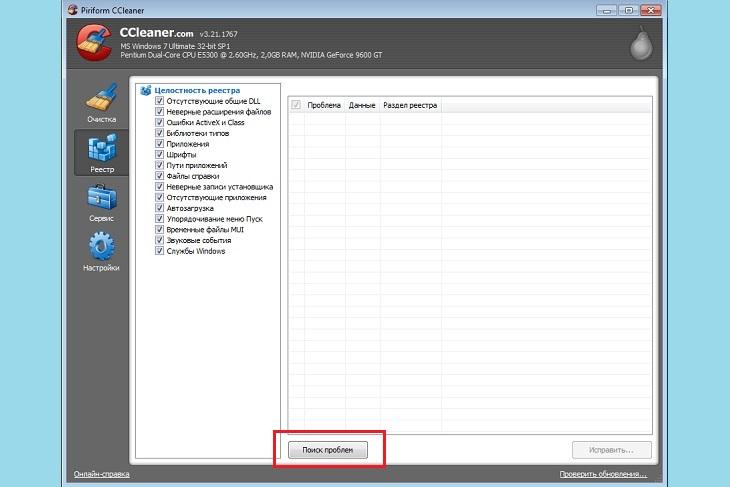Click the title bar CCleaner icon
This screenshot has width=730, height=487.
point(73,10)
